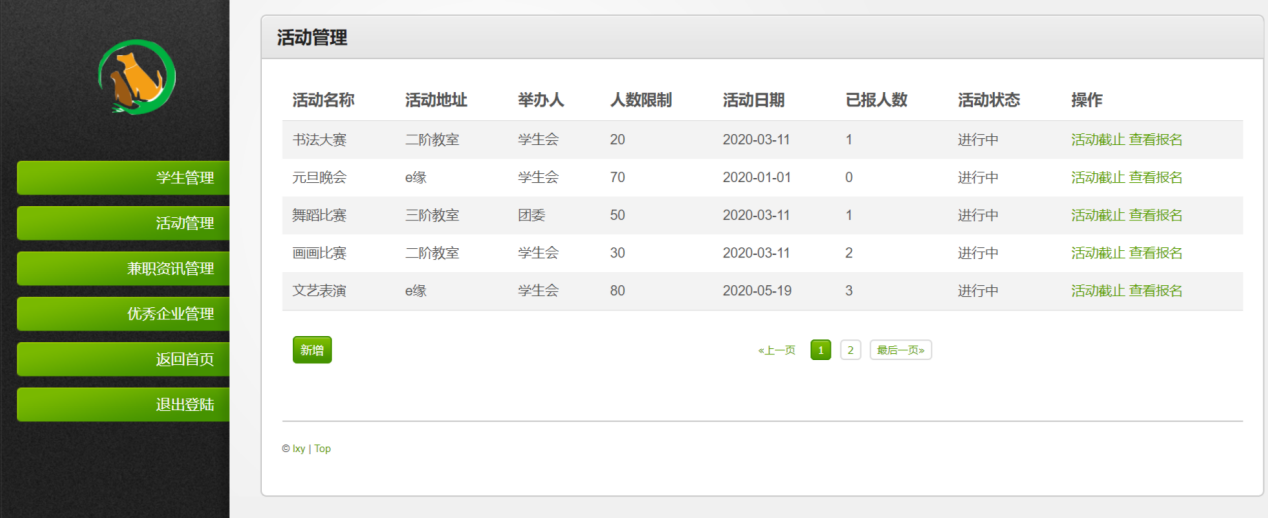The height and width of the screenshot is (518, 1268).
Task: Jump to 最后一页» last page
Action: click(x=901, y=350)
